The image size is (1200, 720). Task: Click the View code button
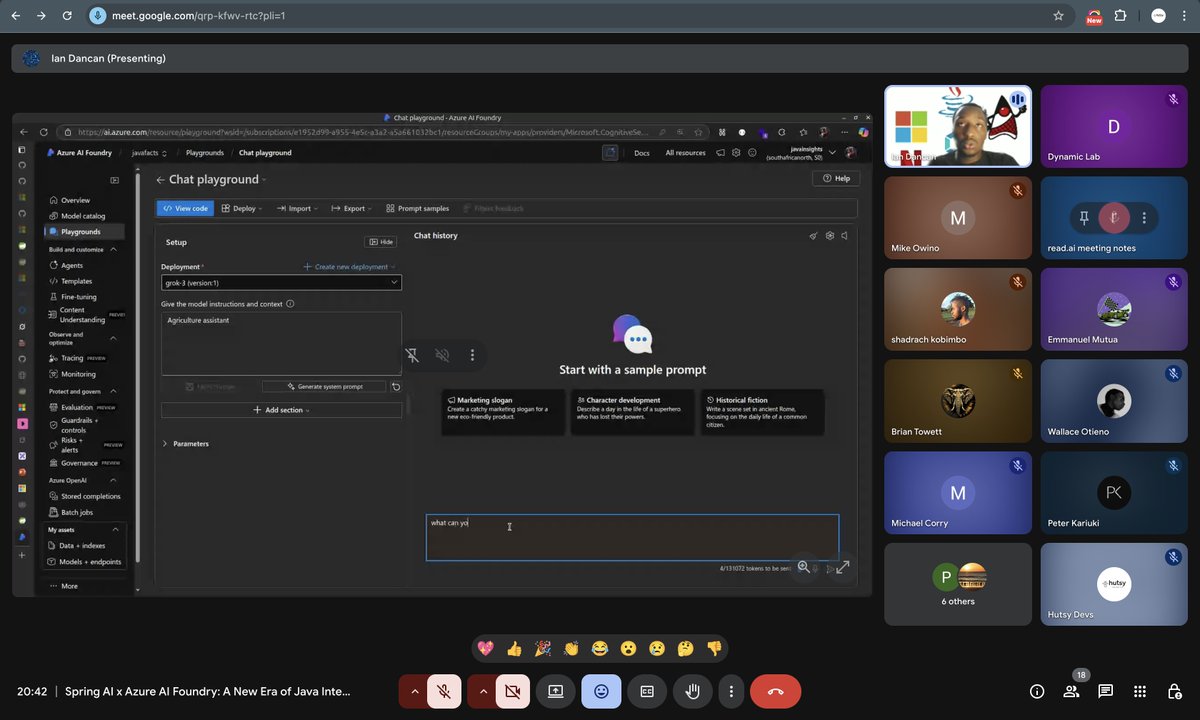186,208
